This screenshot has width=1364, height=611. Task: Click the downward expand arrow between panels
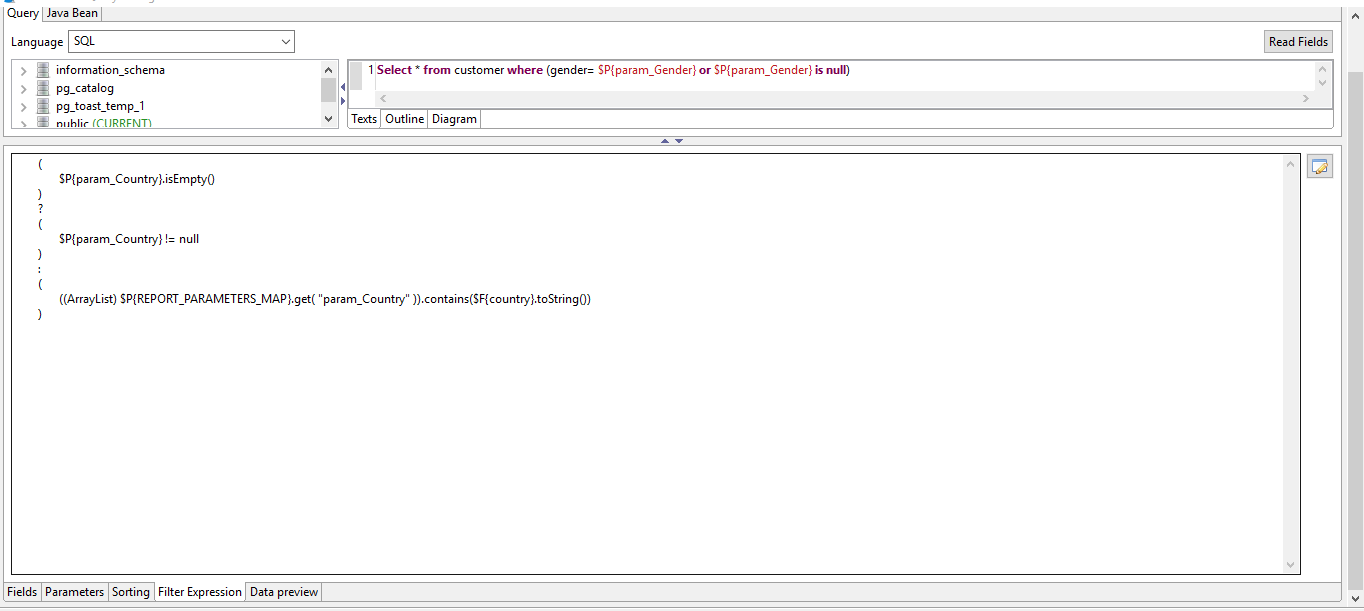tap(679, 140)
